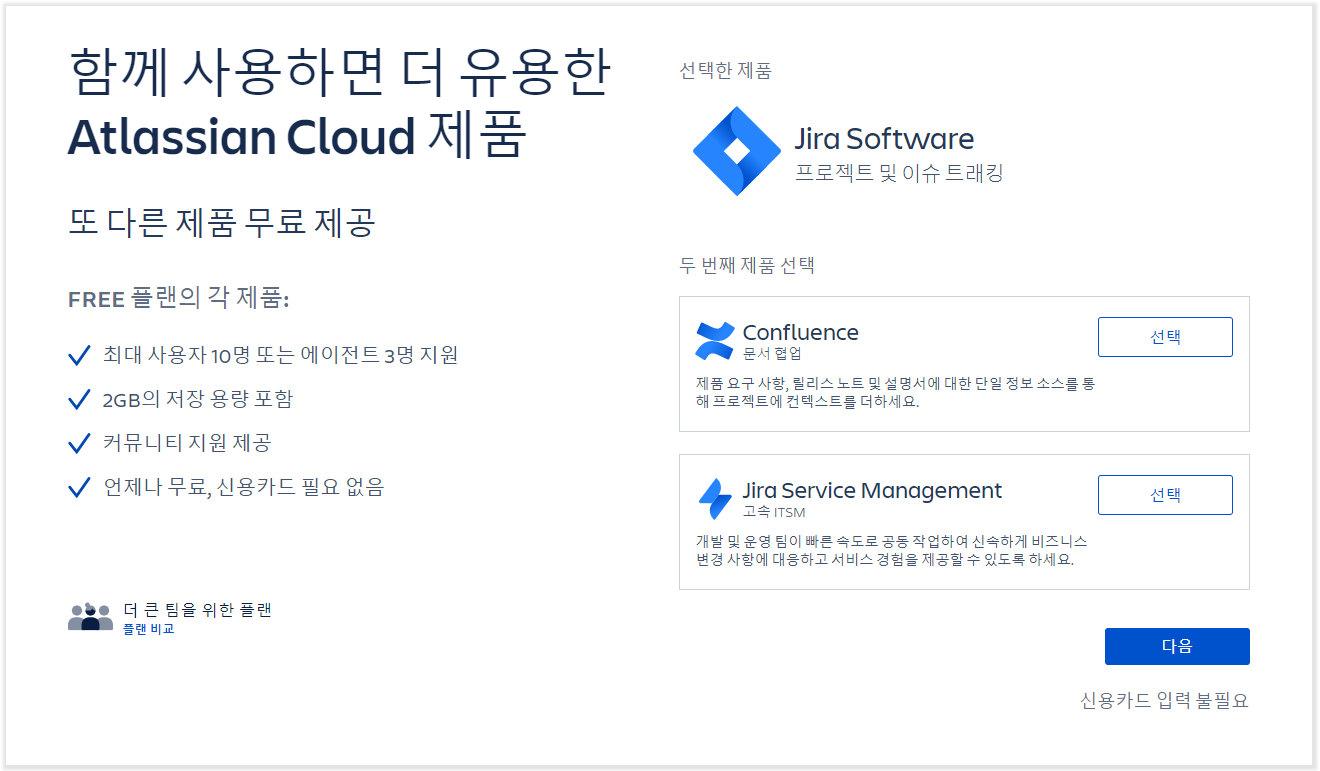Click the checkmark beside 커뮤니티 지원 제공
This screenshot has width=1320, height=771.
pyautogui.click(x=79, y=443)
